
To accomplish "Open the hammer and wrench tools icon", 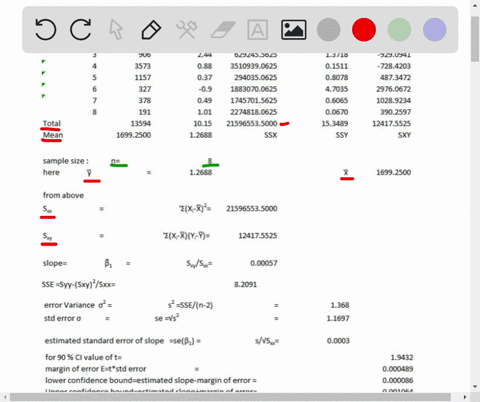I will click(x=187, y=30).
